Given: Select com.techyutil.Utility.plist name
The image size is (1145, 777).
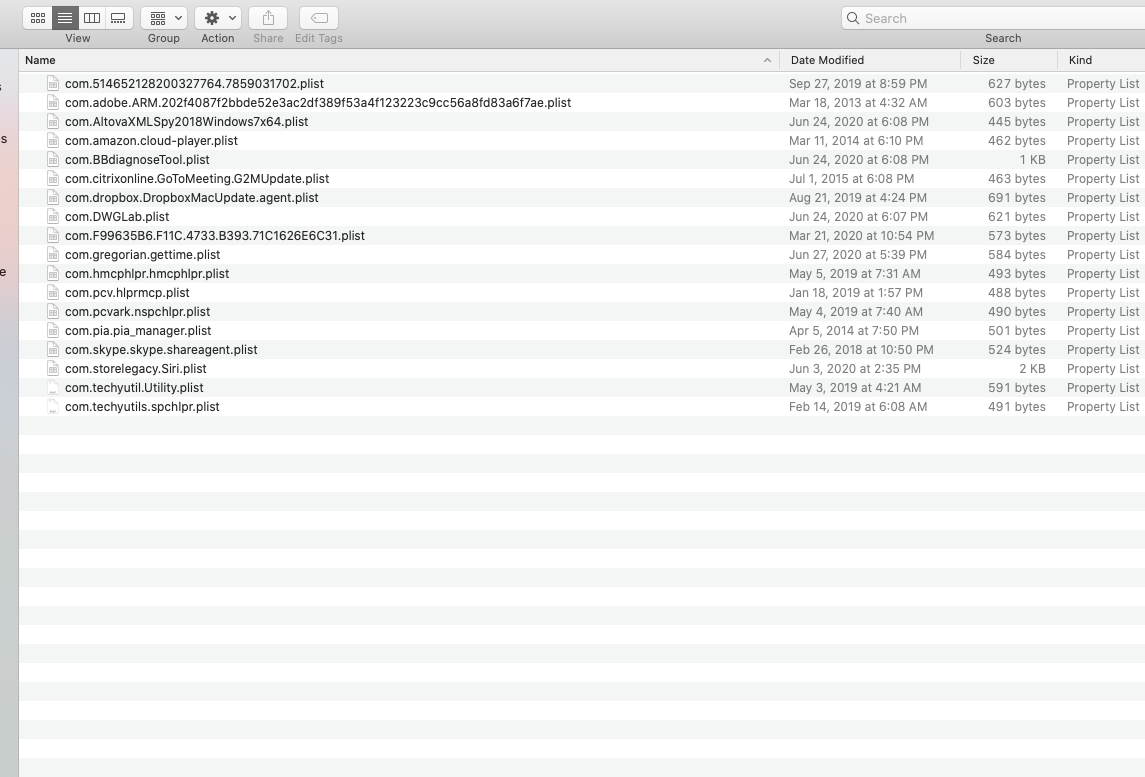Looking at the screenshot, I should (134, 387).
